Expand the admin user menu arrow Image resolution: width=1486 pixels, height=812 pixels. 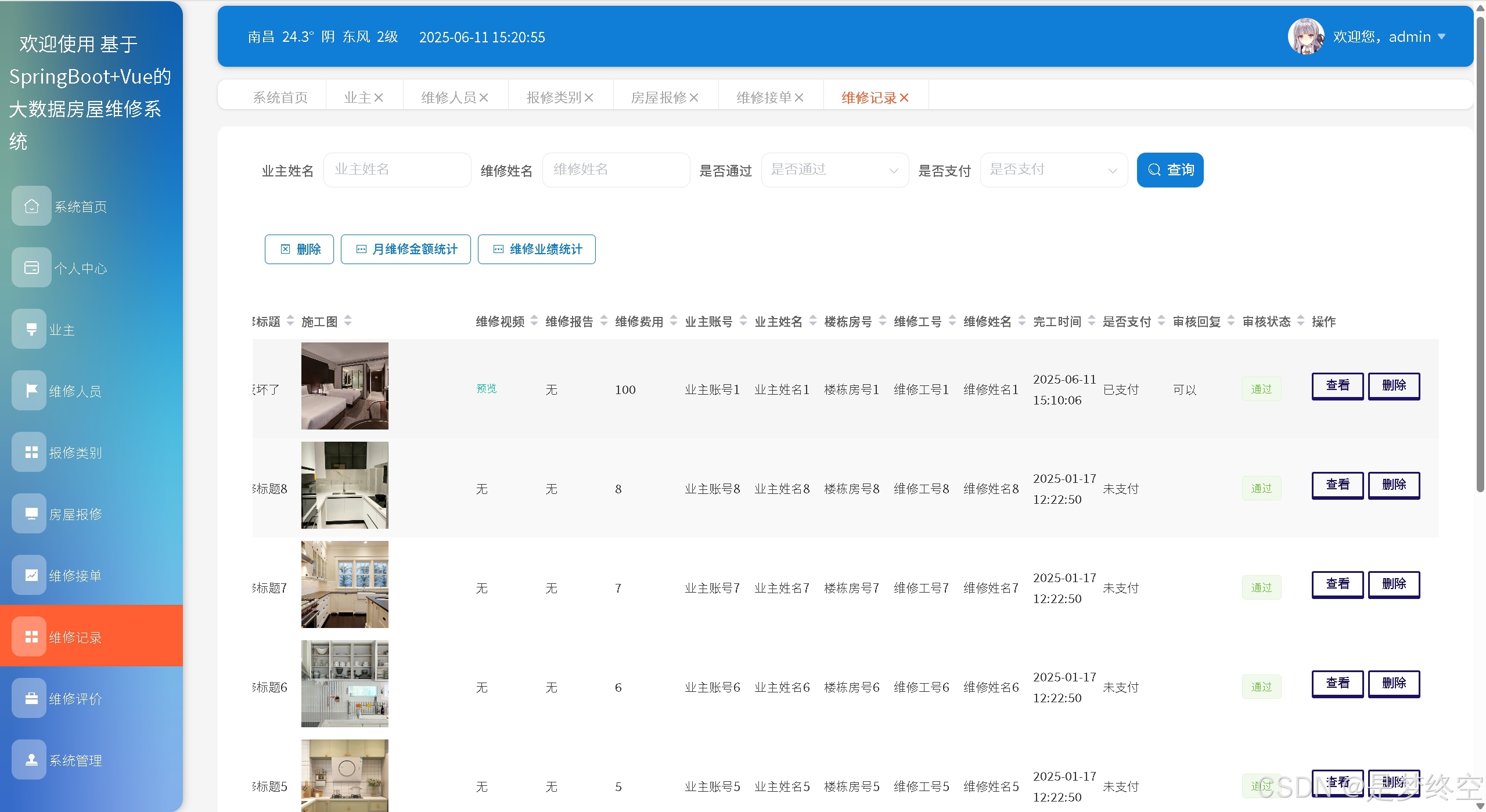coord(1441,37)
